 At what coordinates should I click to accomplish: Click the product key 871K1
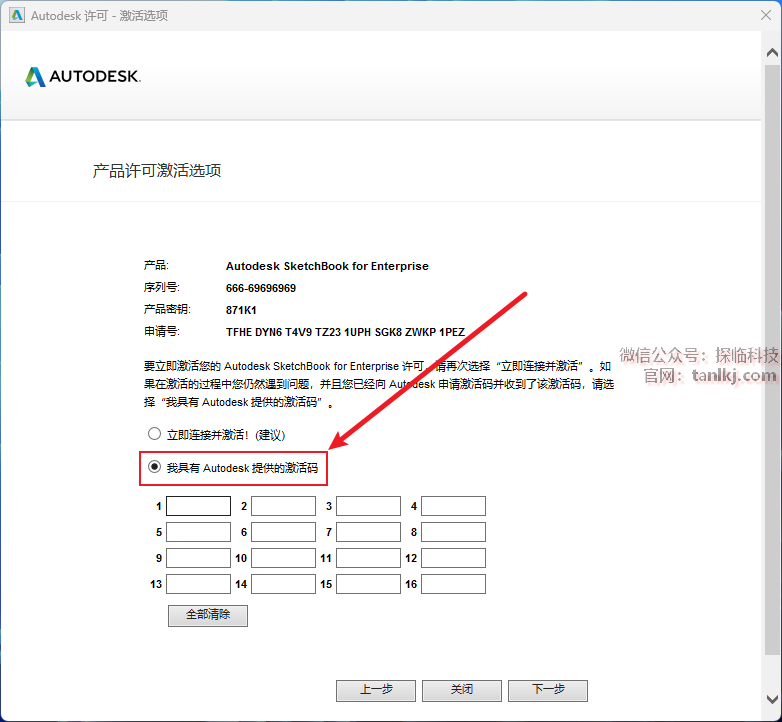[241, 310]
